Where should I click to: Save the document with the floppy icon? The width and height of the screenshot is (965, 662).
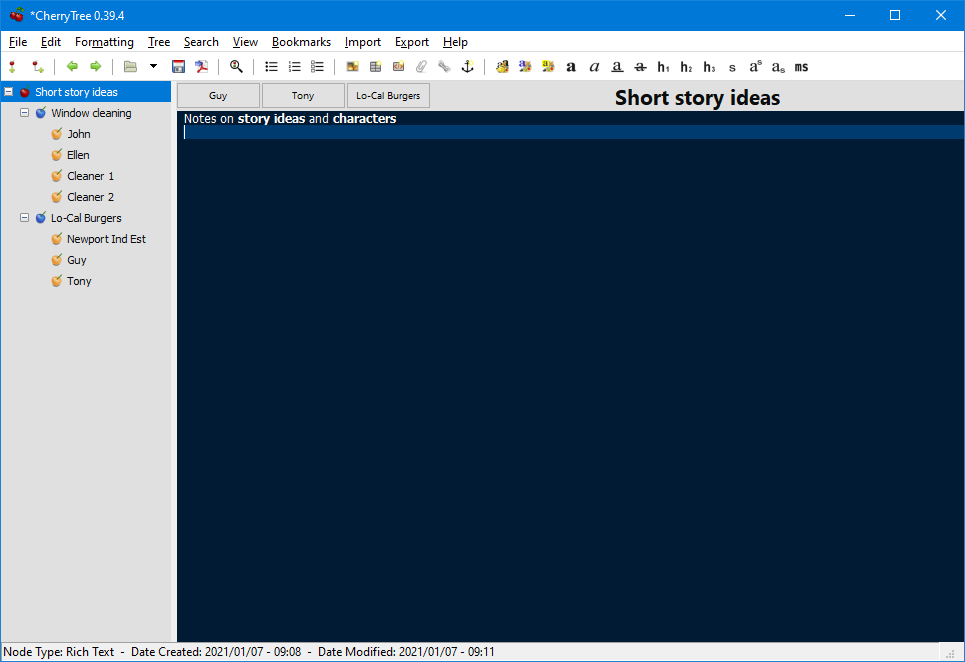(x=178, y=66)
